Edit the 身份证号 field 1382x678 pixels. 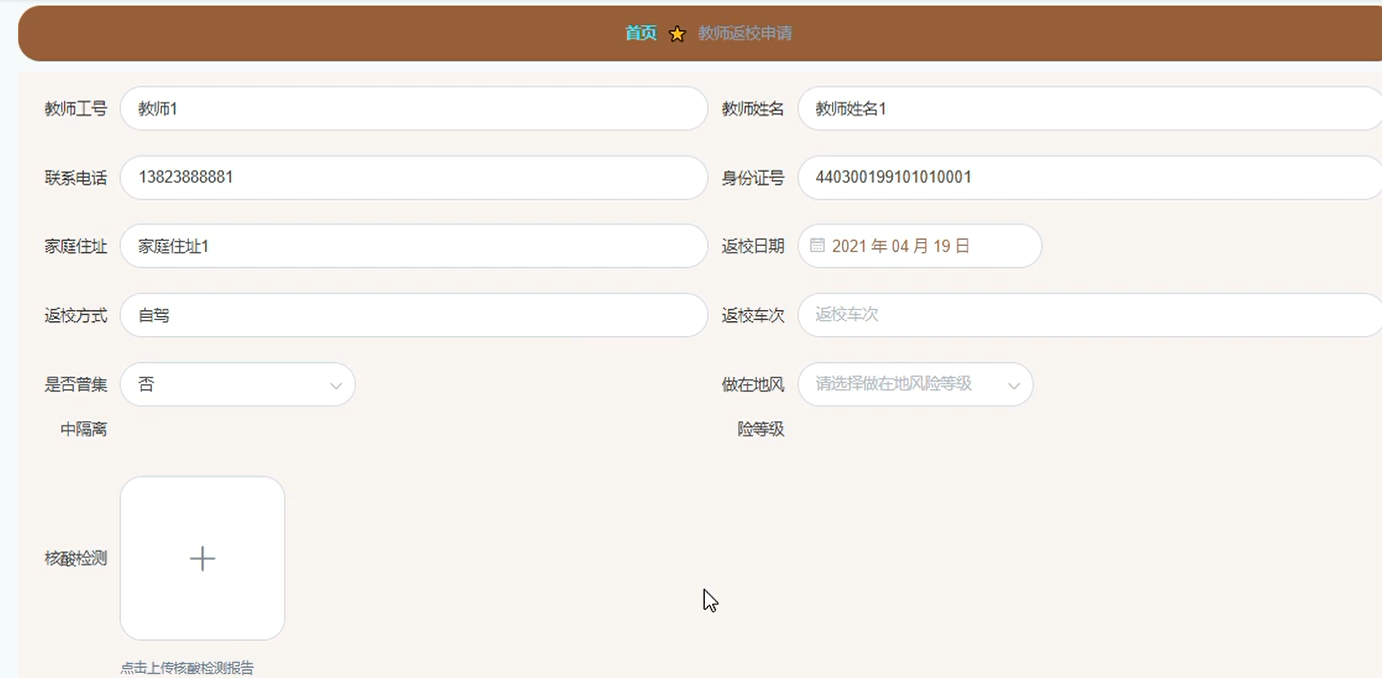coord(1090,177)
